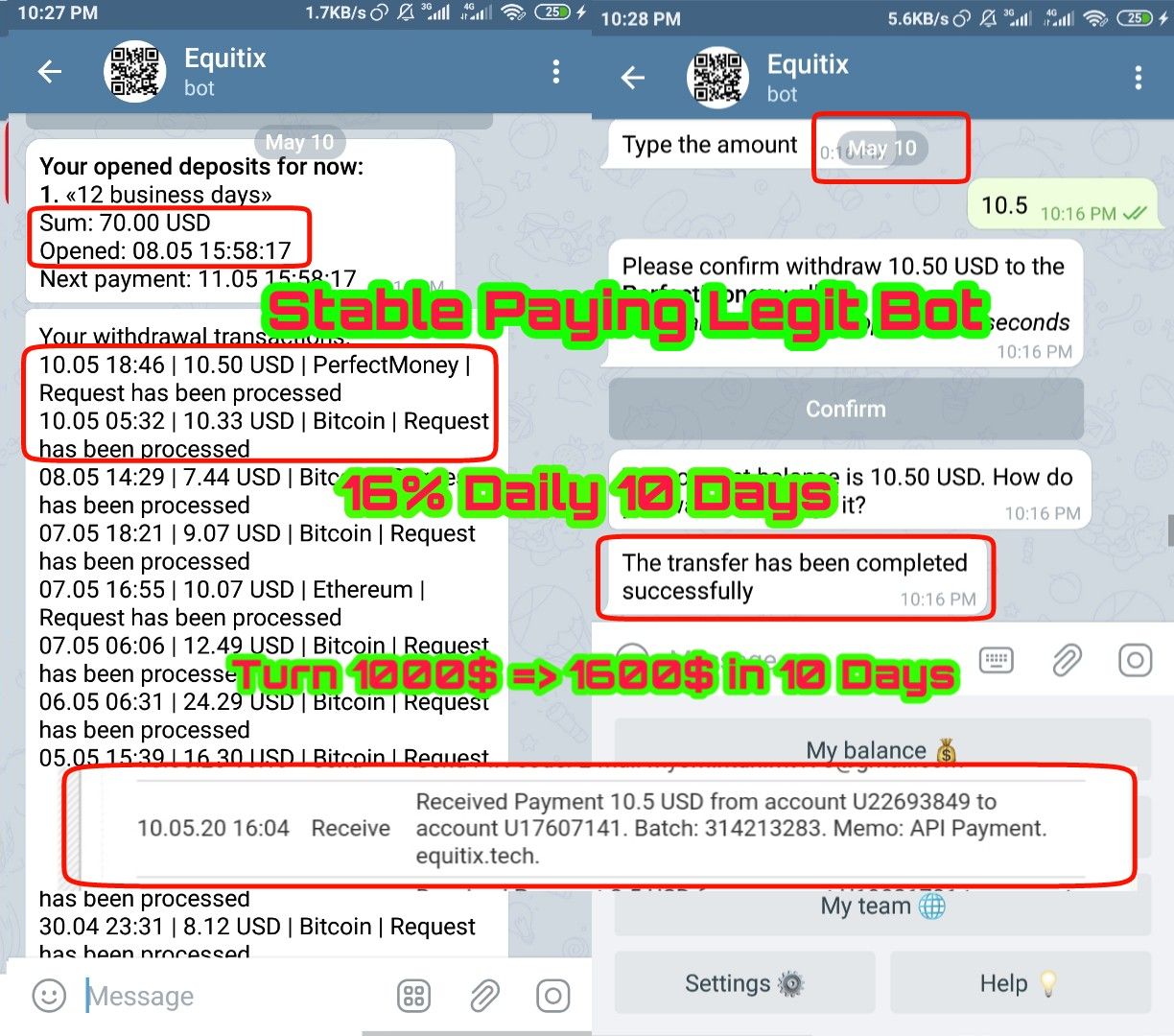Tap the Equitix title in left chat header
Image resolution: width=1174 pixels, height=1036 pixels.
[224, 59]
